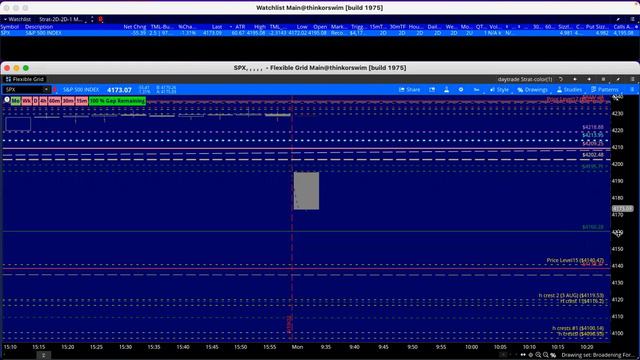This screenshot has height=360, width=640.
Task: Sort watchlist by Low column
Action: pyautogui.click(x=302, y=27)
